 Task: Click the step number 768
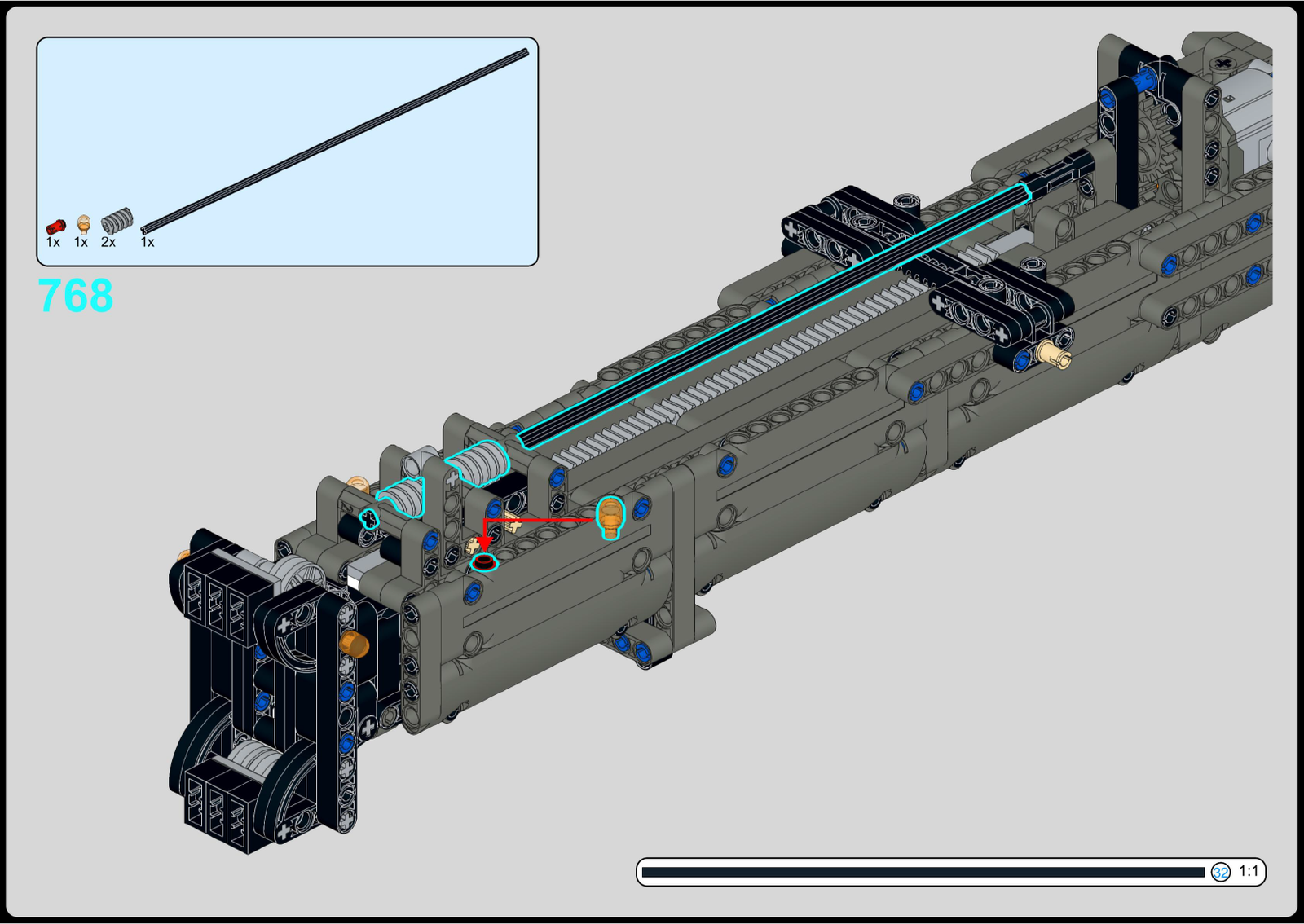tap(76, 296)
